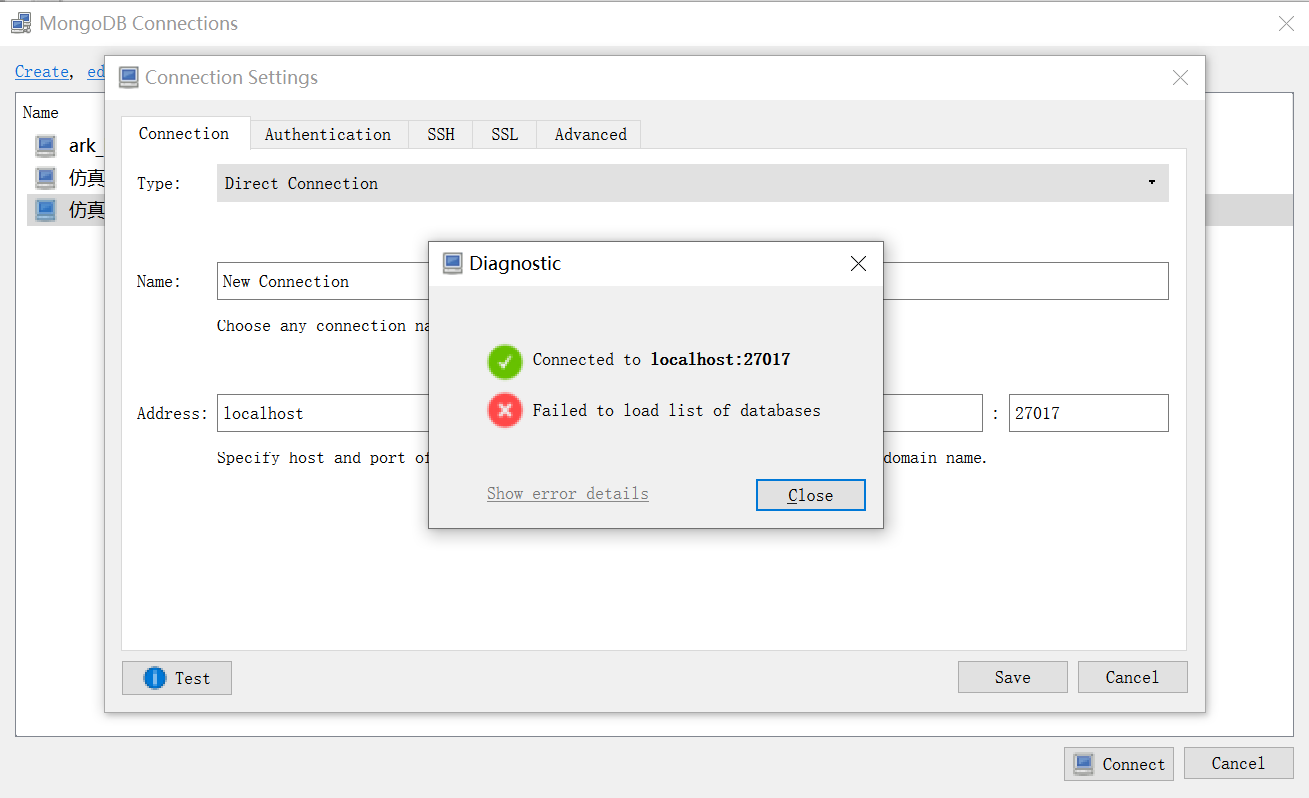The width and height of the screenshot is (1309, 798).
Task: Click the red failure X icon
Action: point(505,410)
